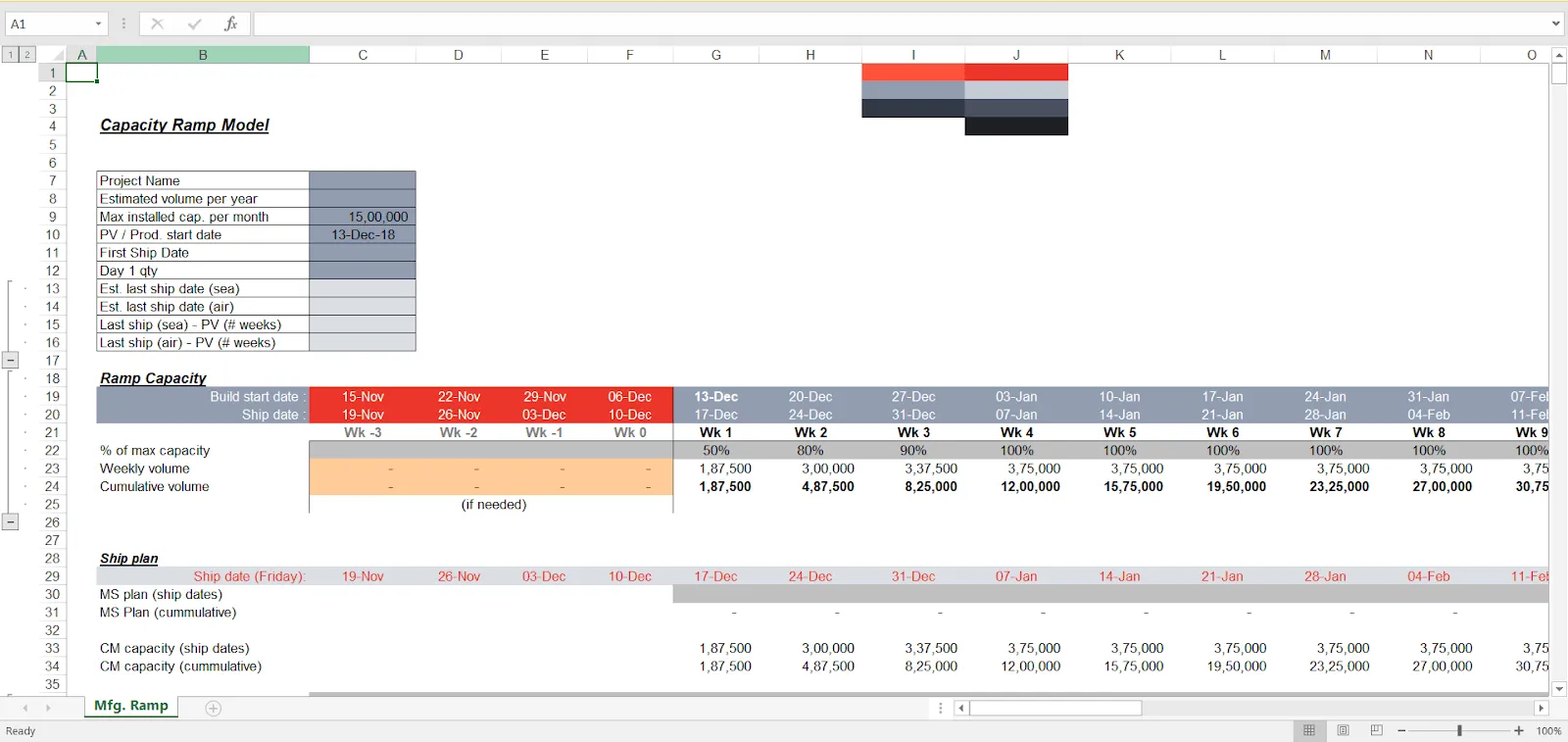Select the bold 13-Dec build date cell
The width and height of the screenshot is (1568, 742).
click(716, 397)
